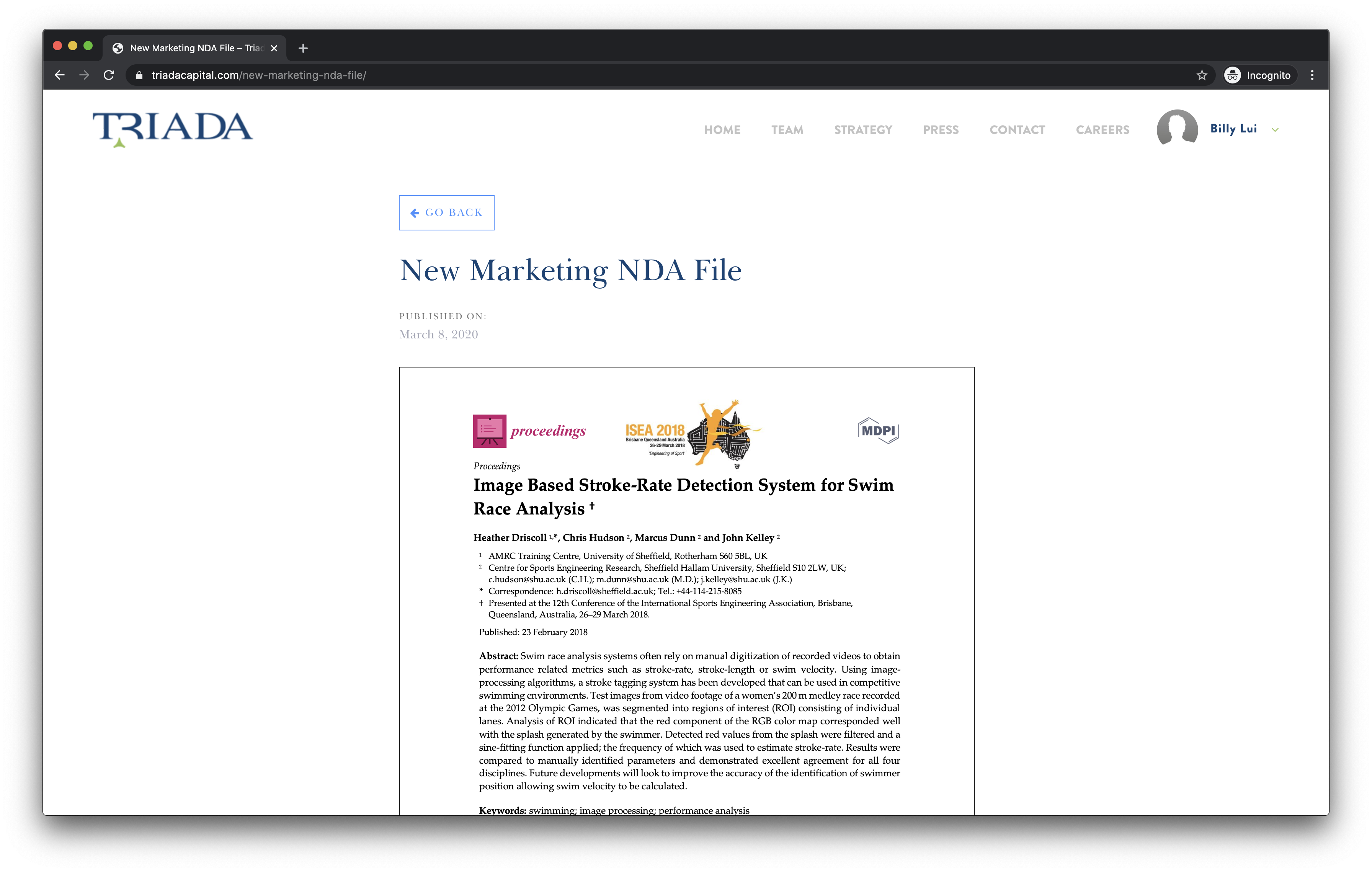Click the h.driscoll@sheffield.ac.uk correspondence email
The image size is (1372, 872).
click(605, 591)
